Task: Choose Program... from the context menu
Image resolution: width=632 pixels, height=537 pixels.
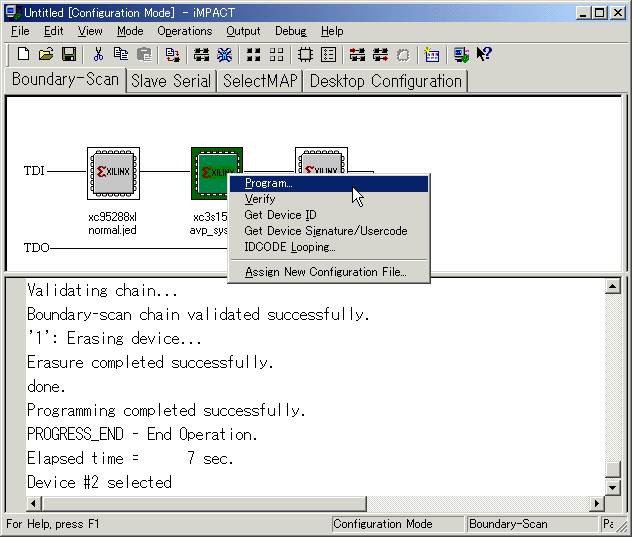Action: click(x=329, y=183)
